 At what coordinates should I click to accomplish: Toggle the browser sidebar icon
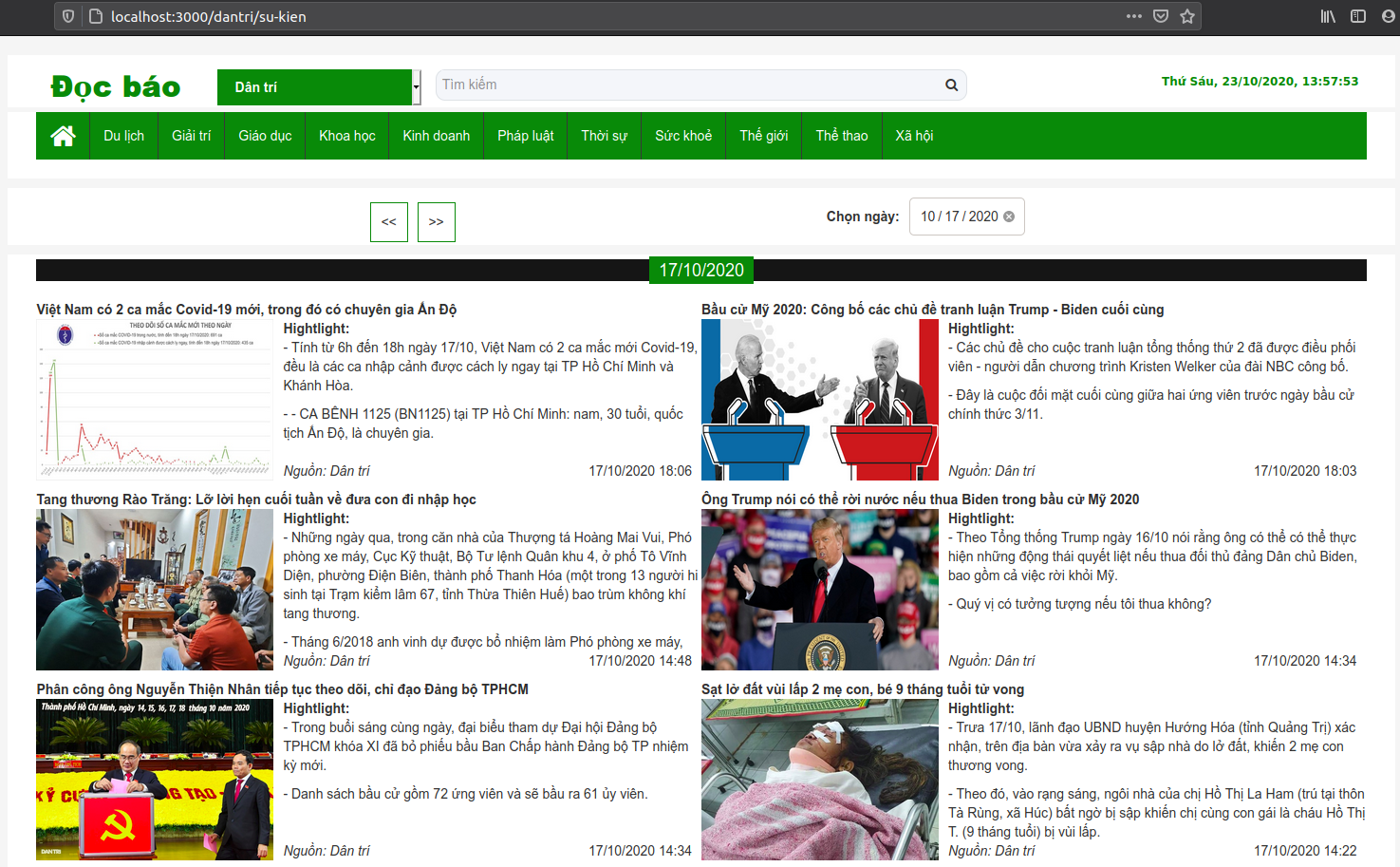(1358, 16)
